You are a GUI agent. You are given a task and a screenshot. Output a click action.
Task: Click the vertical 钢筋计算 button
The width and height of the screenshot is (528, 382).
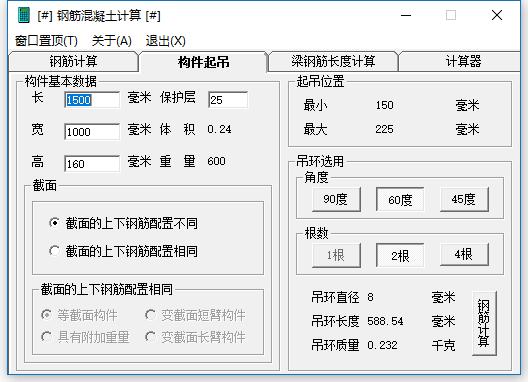point(484,323)
